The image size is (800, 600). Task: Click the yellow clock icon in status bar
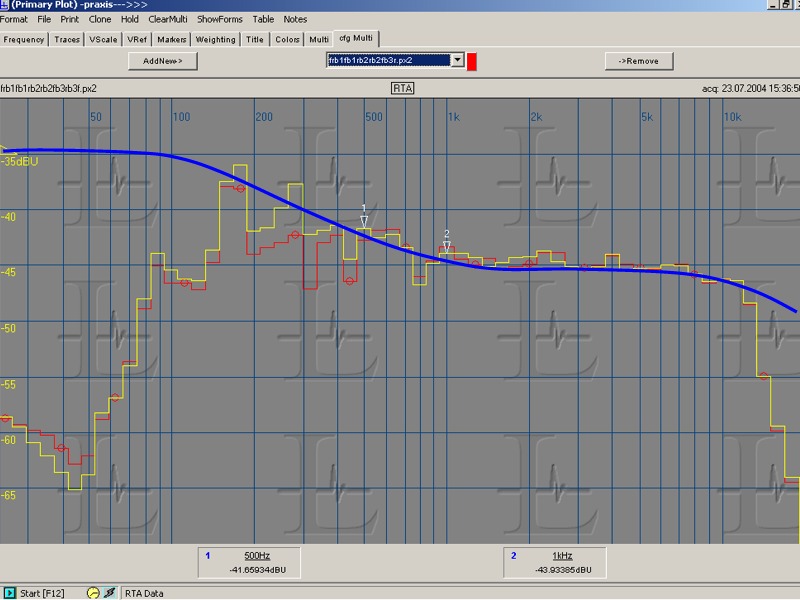[x=93, y=593]
